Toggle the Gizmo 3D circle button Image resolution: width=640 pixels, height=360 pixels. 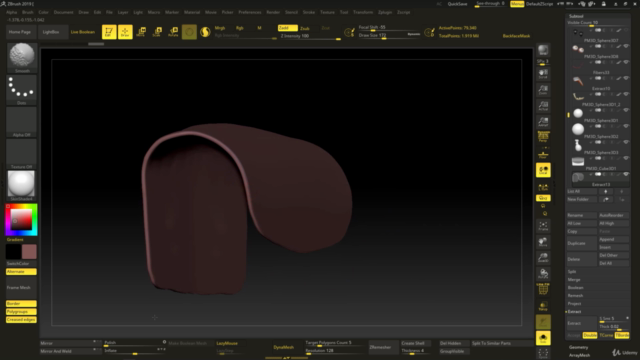point(189,32)
